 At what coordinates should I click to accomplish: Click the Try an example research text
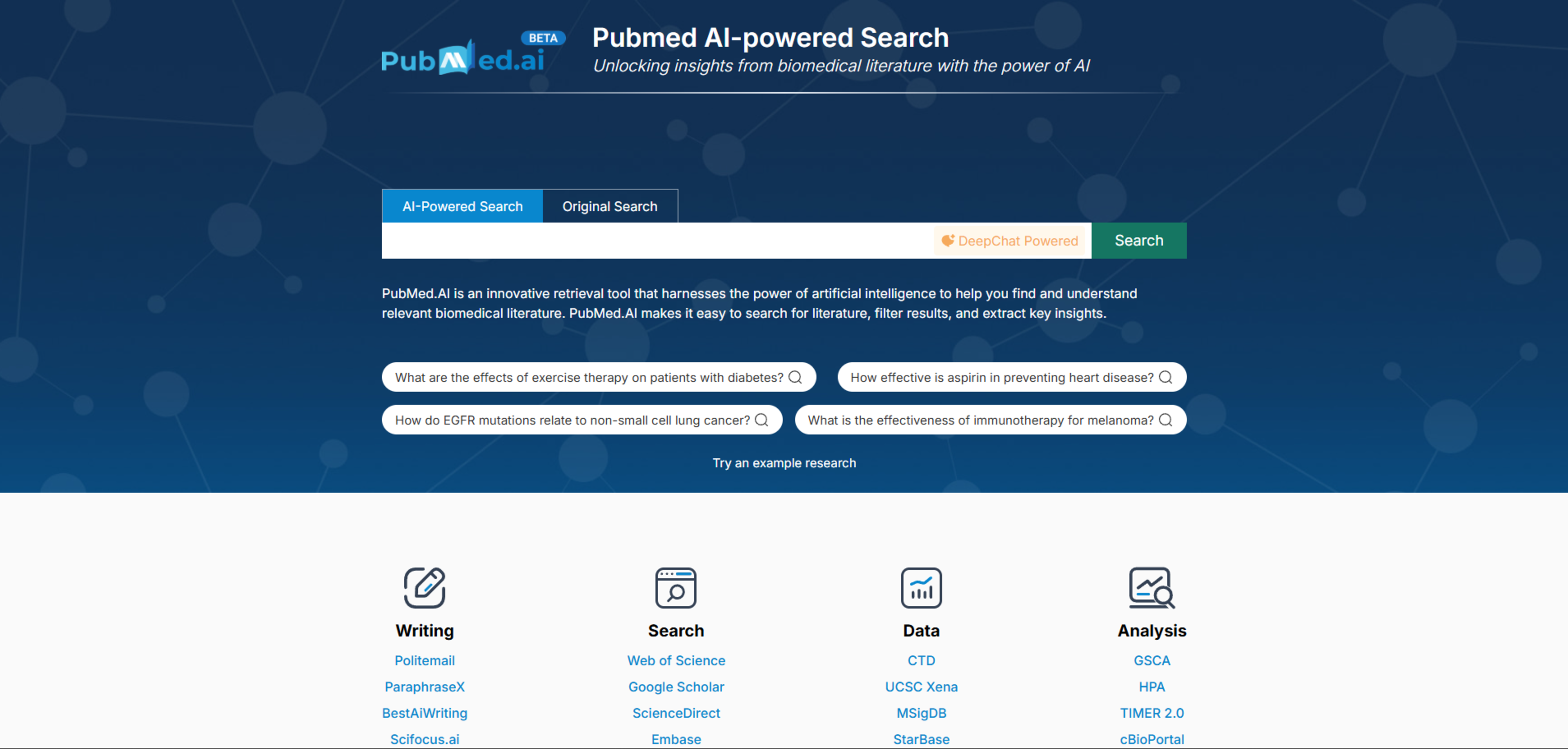(x=784, y=462)
